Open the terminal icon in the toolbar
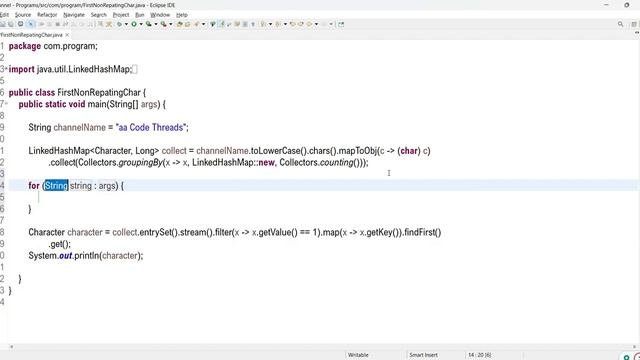Image resolution: width=640 pixels, height=360 pixels. [x=20, y=24]
